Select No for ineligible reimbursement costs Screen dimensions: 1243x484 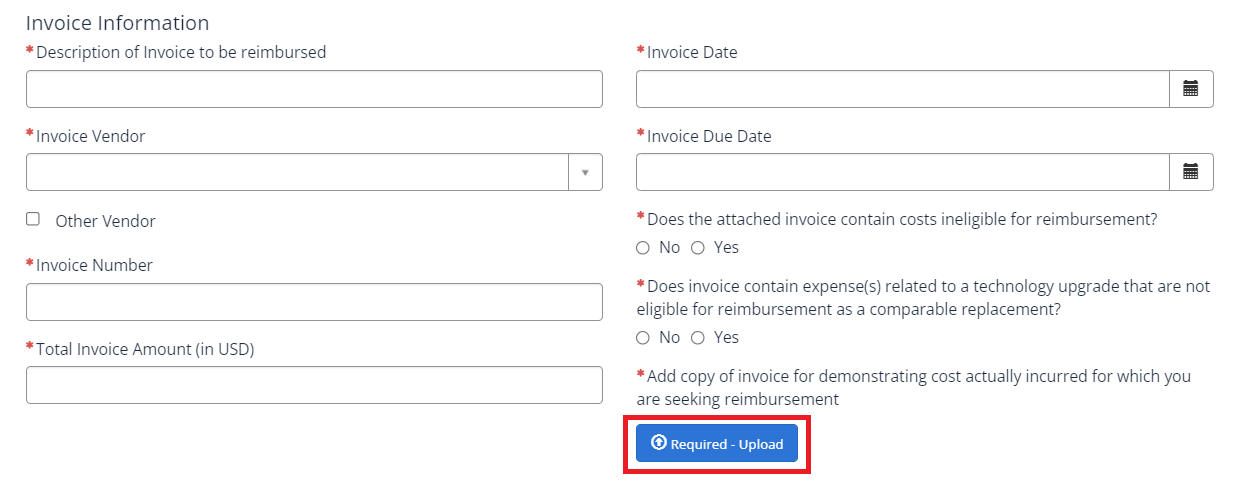tap(643, 248)
